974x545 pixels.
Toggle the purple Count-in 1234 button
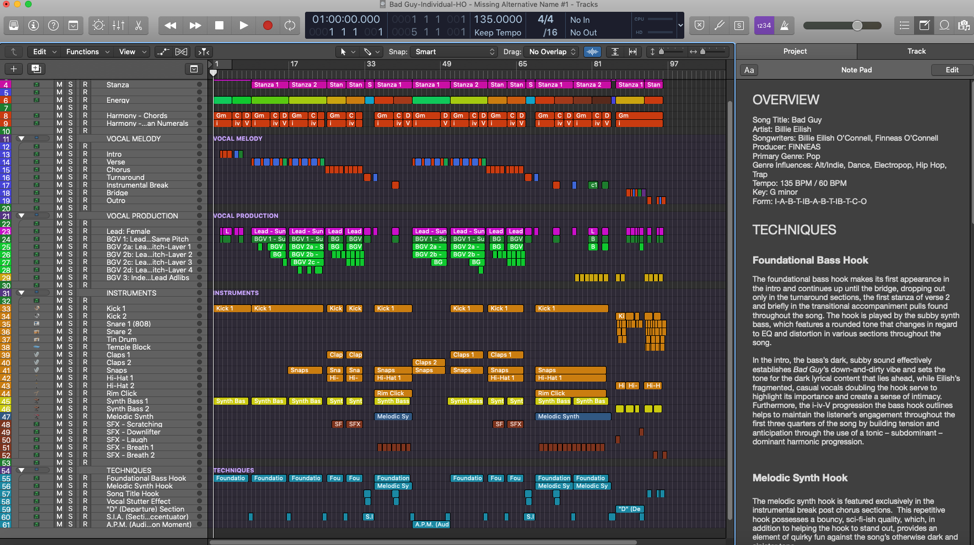tap(763, 25)
